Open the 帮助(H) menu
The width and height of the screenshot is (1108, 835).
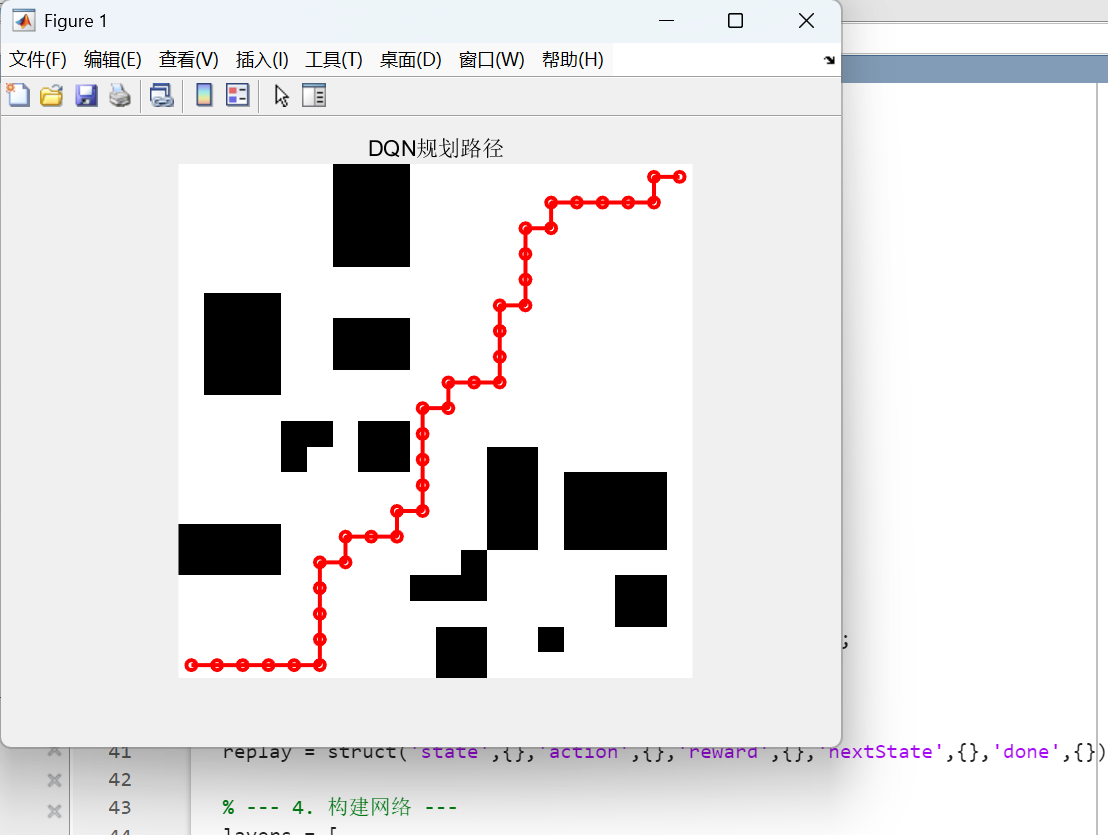tap(572, 59)
